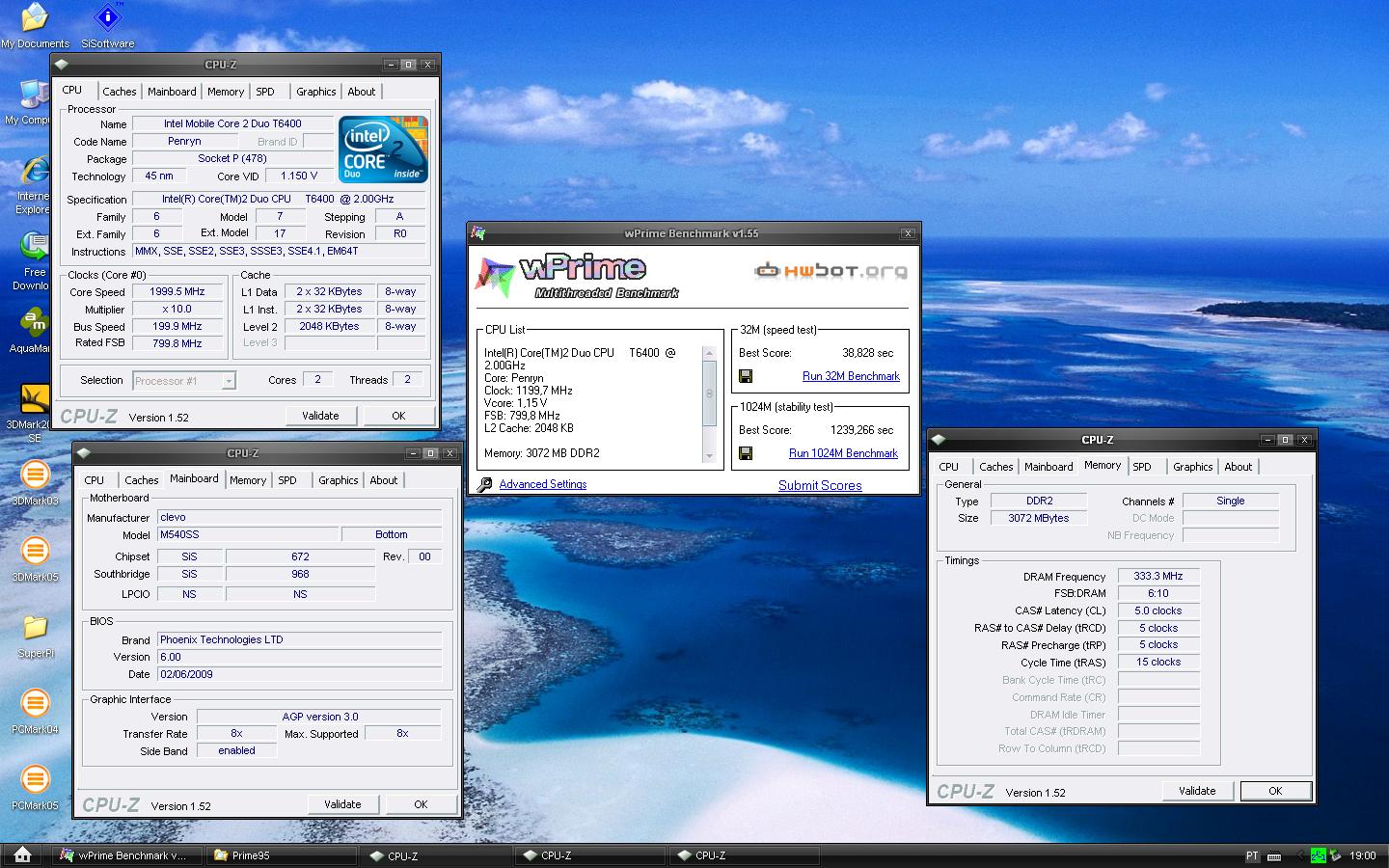Screen dimensions: 1389x868
Task: Click keyboard tray icon next to PT
Action: pyautogui.click(x=1273, y=855)
